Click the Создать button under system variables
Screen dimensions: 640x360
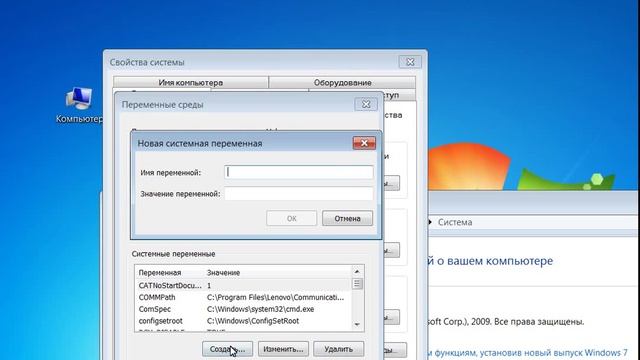pos(227,349)
